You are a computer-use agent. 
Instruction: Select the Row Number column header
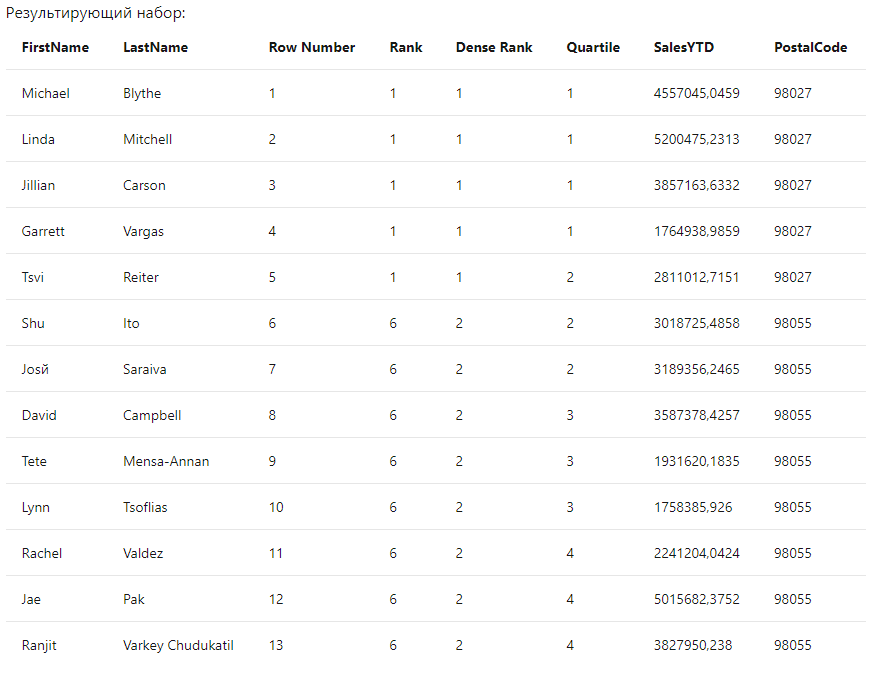point(312,47)
